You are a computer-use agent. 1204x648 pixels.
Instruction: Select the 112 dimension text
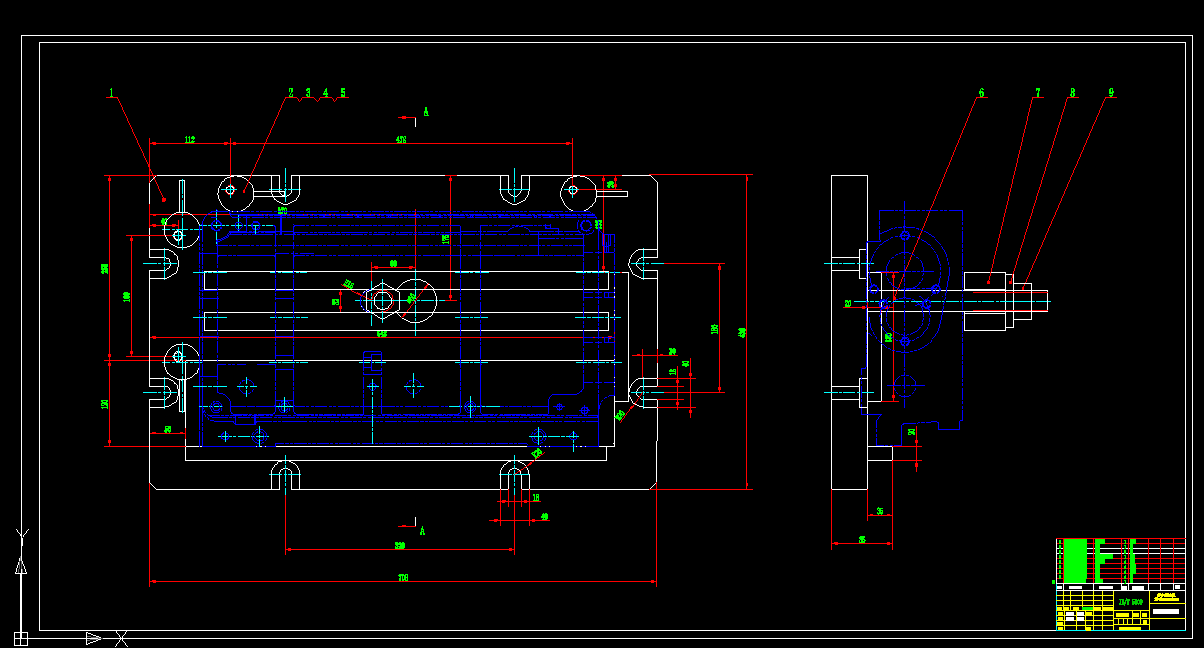(190, 140)
